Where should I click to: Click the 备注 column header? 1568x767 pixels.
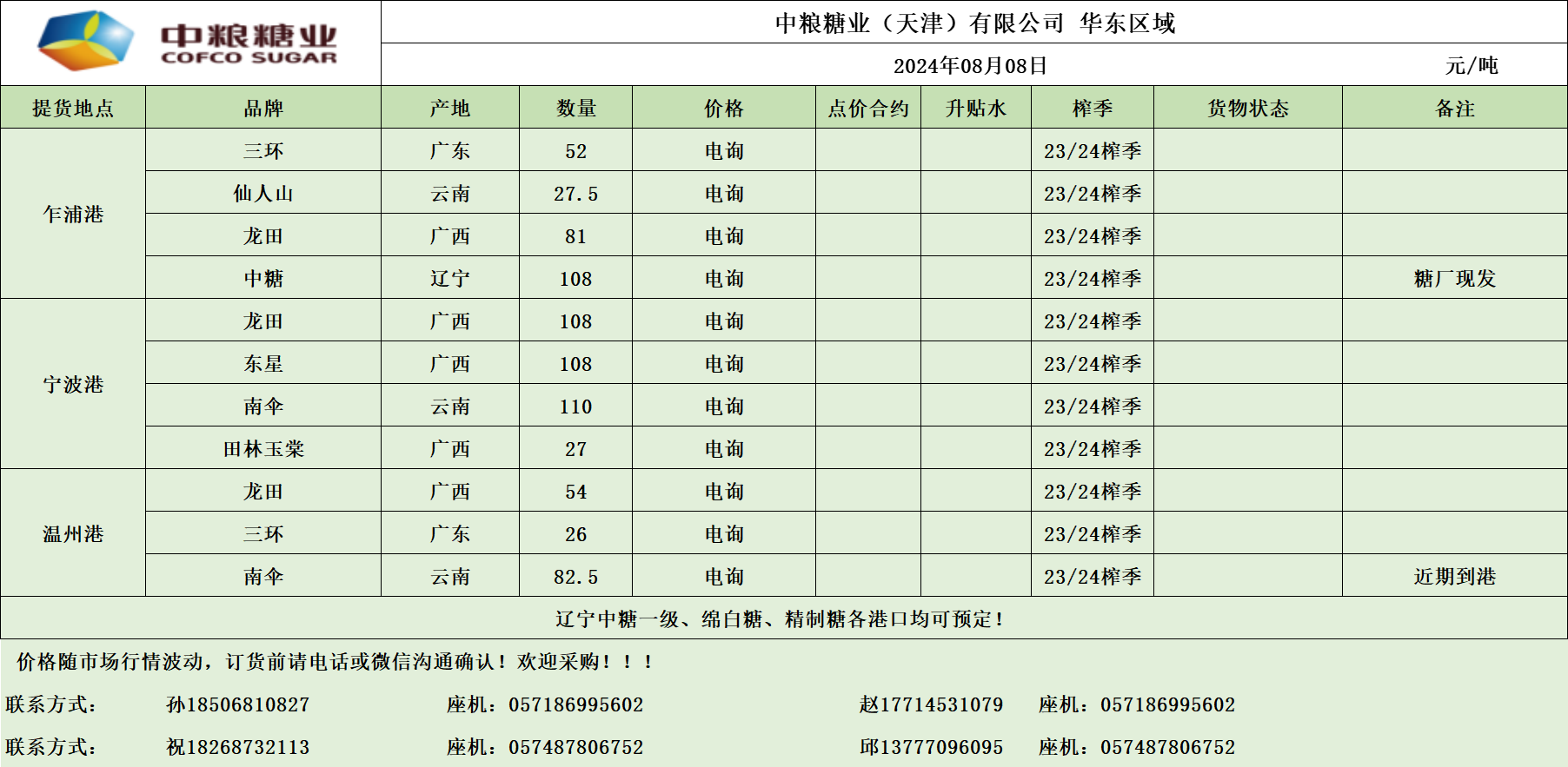pyautogui.click(x=1455, y=109)
